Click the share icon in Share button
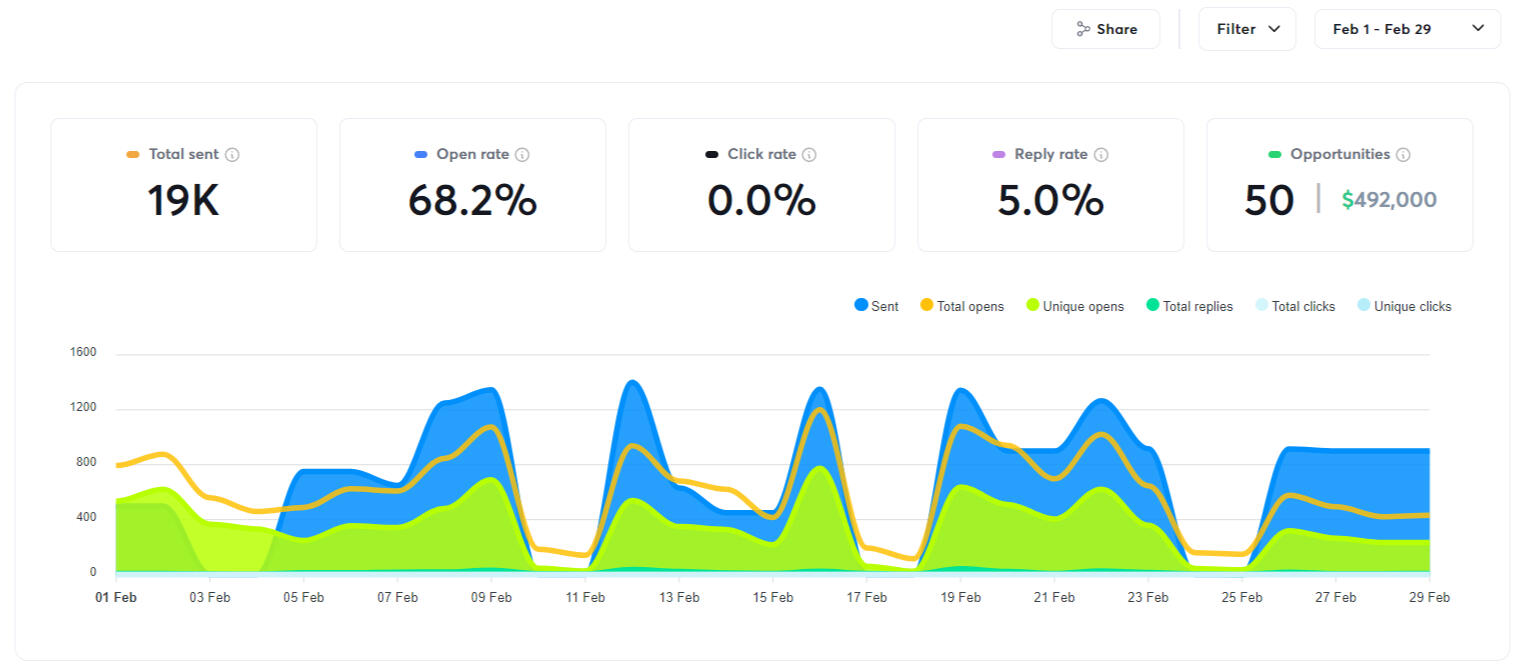1520x665 pixels. tap(1083, 29)
